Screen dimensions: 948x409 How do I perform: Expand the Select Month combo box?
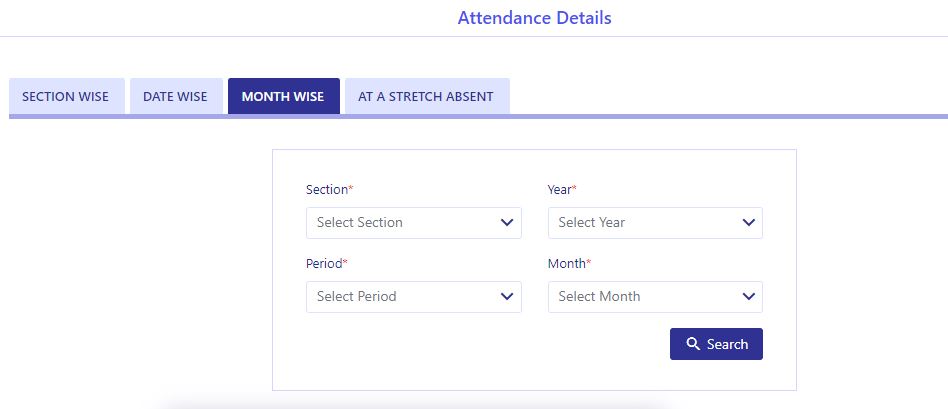click(x=655, y=296)
